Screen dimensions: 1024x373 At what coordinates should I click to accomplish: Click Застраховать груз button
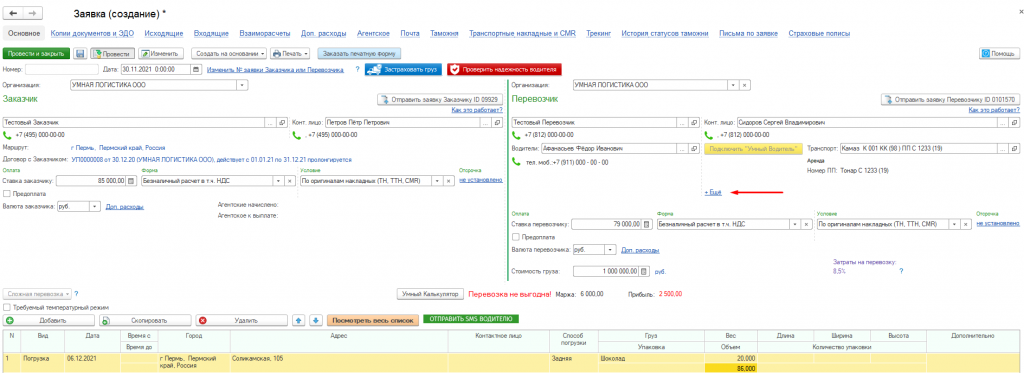[403, 69]
